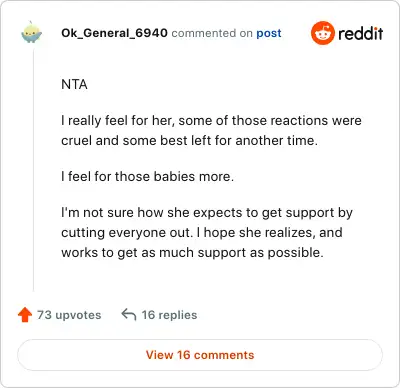Open the Ok_General_6940 username profile
Viewport: 400px width, 388px height.
[x=114, y=33]
